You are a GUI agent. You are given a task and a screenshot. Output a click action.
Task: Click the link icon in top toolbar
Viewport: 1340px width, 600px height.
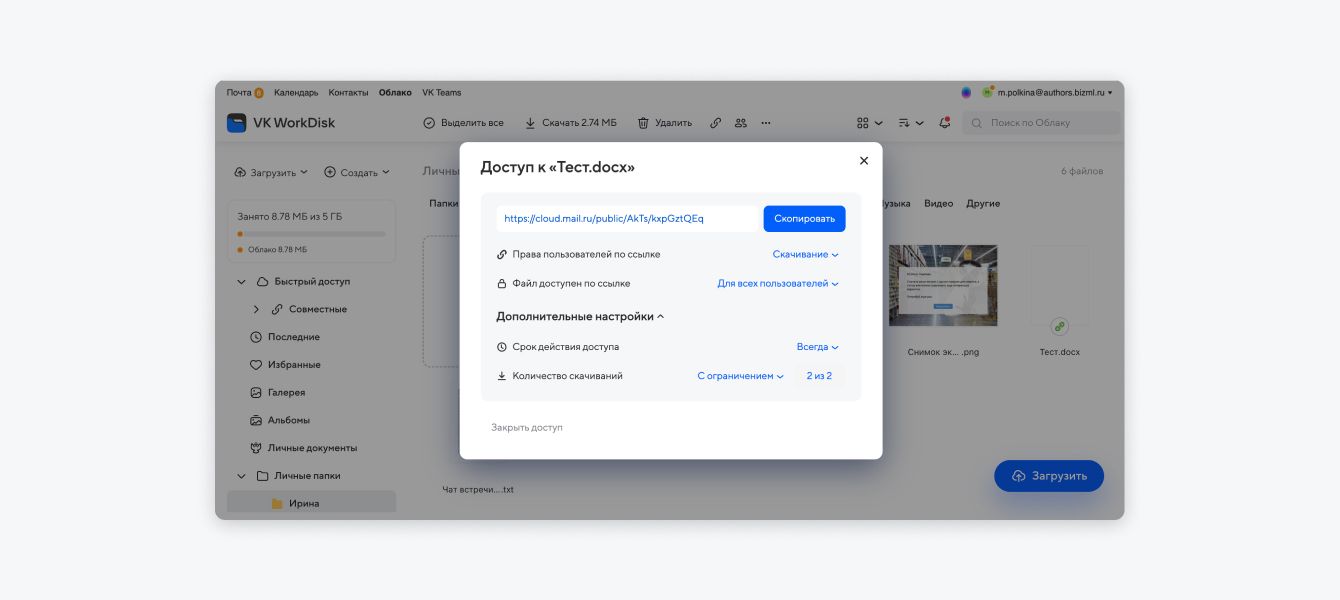click(715, 123)
